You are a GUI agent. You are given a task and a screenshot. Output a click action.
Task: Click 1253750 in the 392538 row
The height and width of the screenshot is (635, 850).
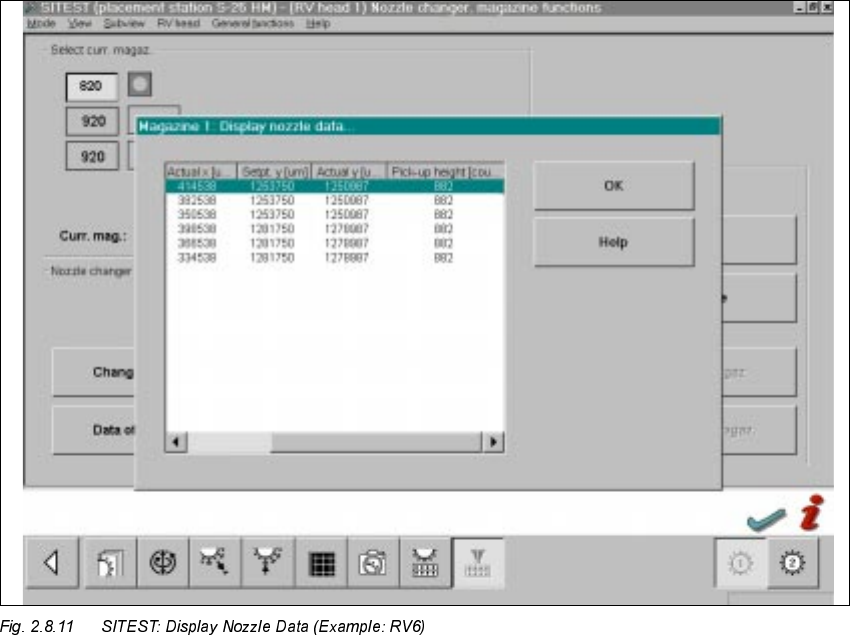point(272,201)
